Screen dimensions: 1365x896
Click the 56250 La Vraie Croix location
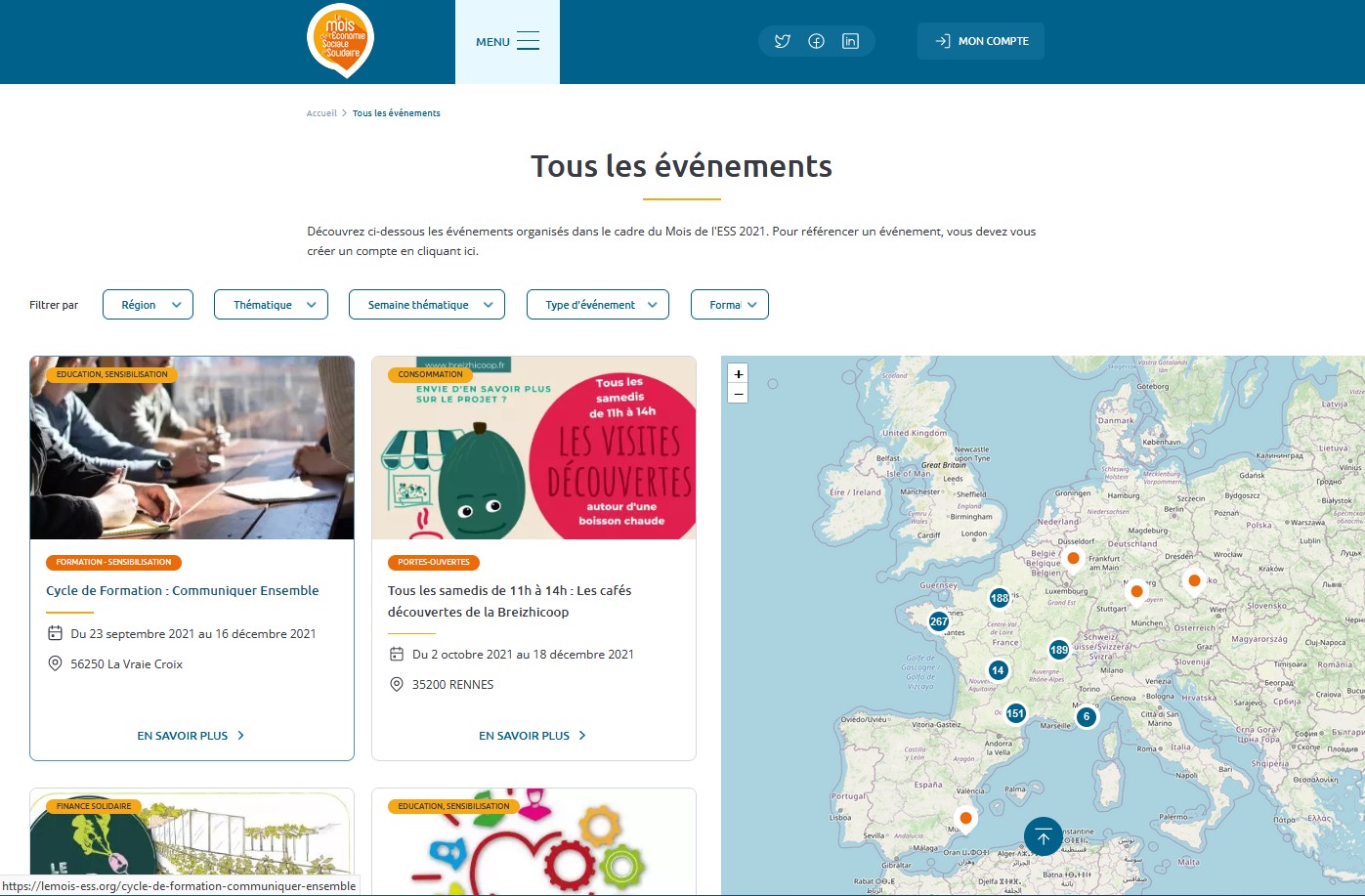tap(127, 664)
